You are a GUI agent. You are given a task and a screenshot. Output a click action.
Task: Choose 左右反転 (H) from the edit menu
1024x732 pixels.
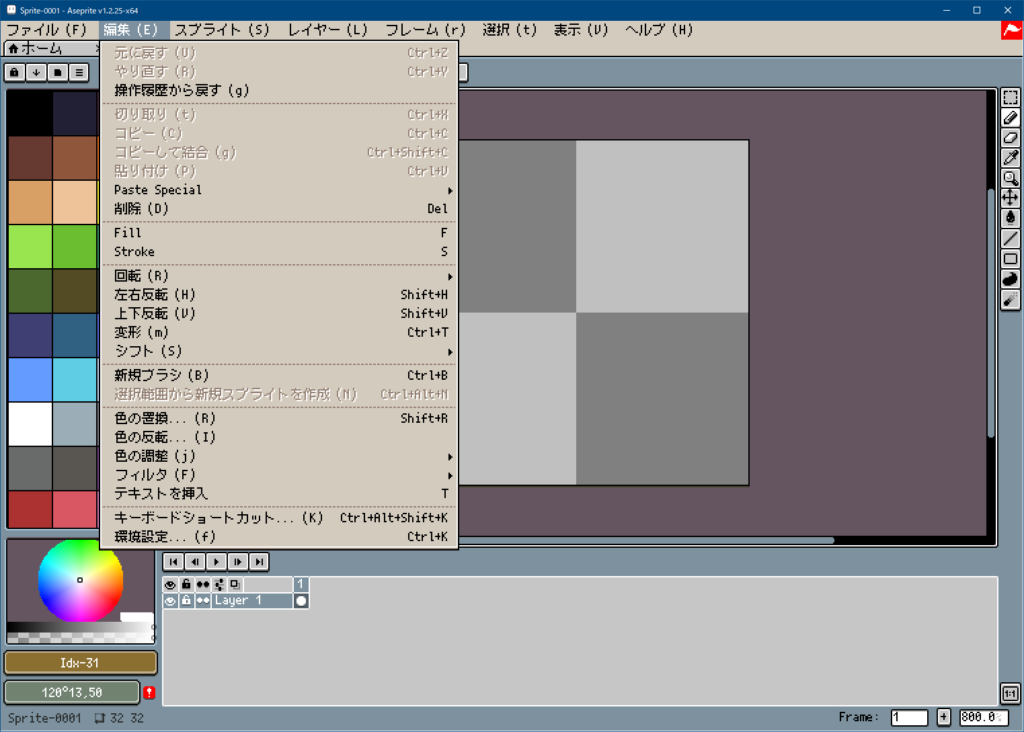point(280,295)
